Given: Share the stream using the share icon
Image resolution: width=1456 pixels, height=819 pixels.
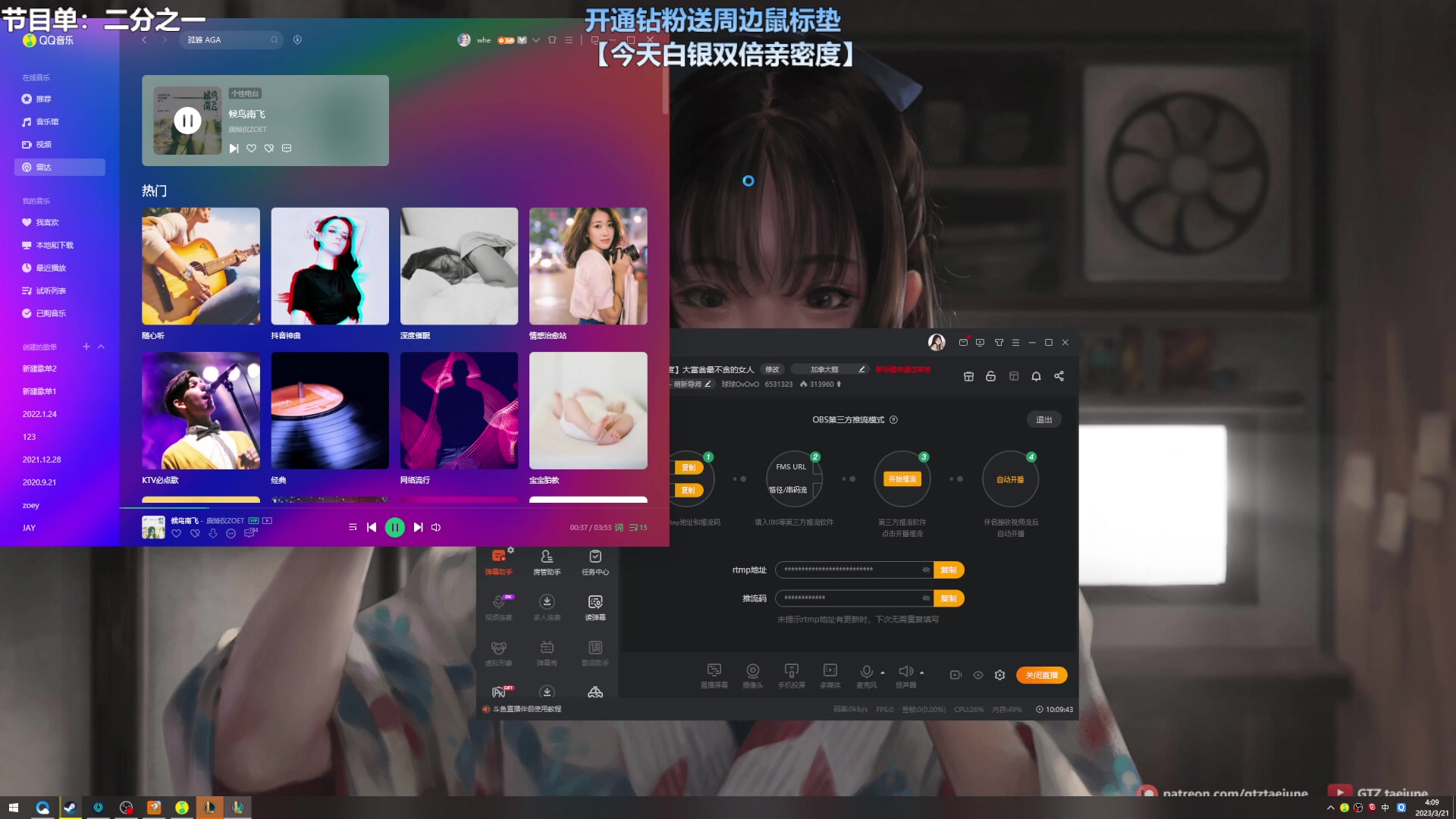Looking at the screenshot, I should (1059, 377).
